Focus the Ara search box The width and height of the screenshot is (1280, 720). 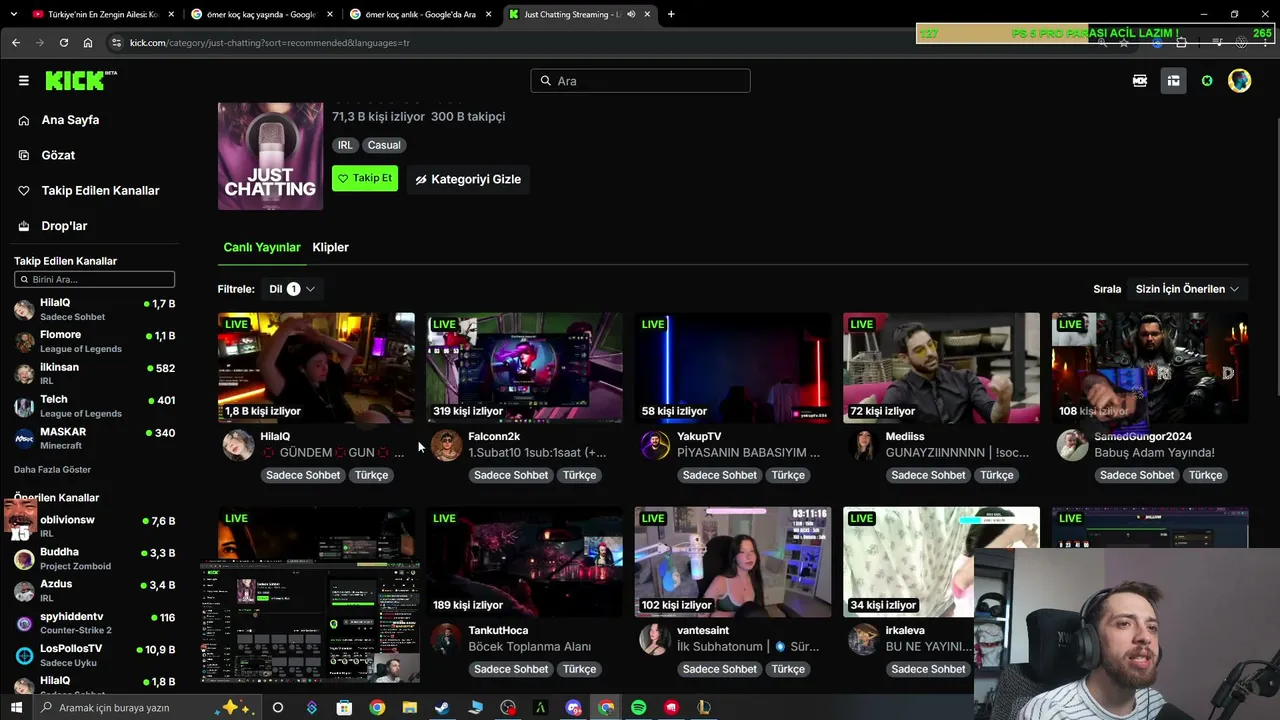coord(640,81)
